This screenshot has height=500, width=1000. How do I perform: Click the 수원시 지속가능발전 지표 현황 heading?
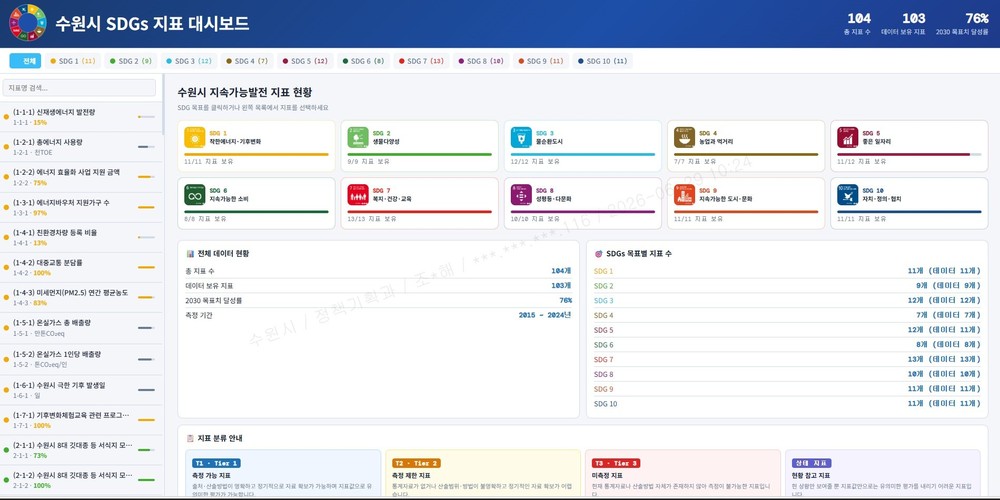tap(245, 92)
